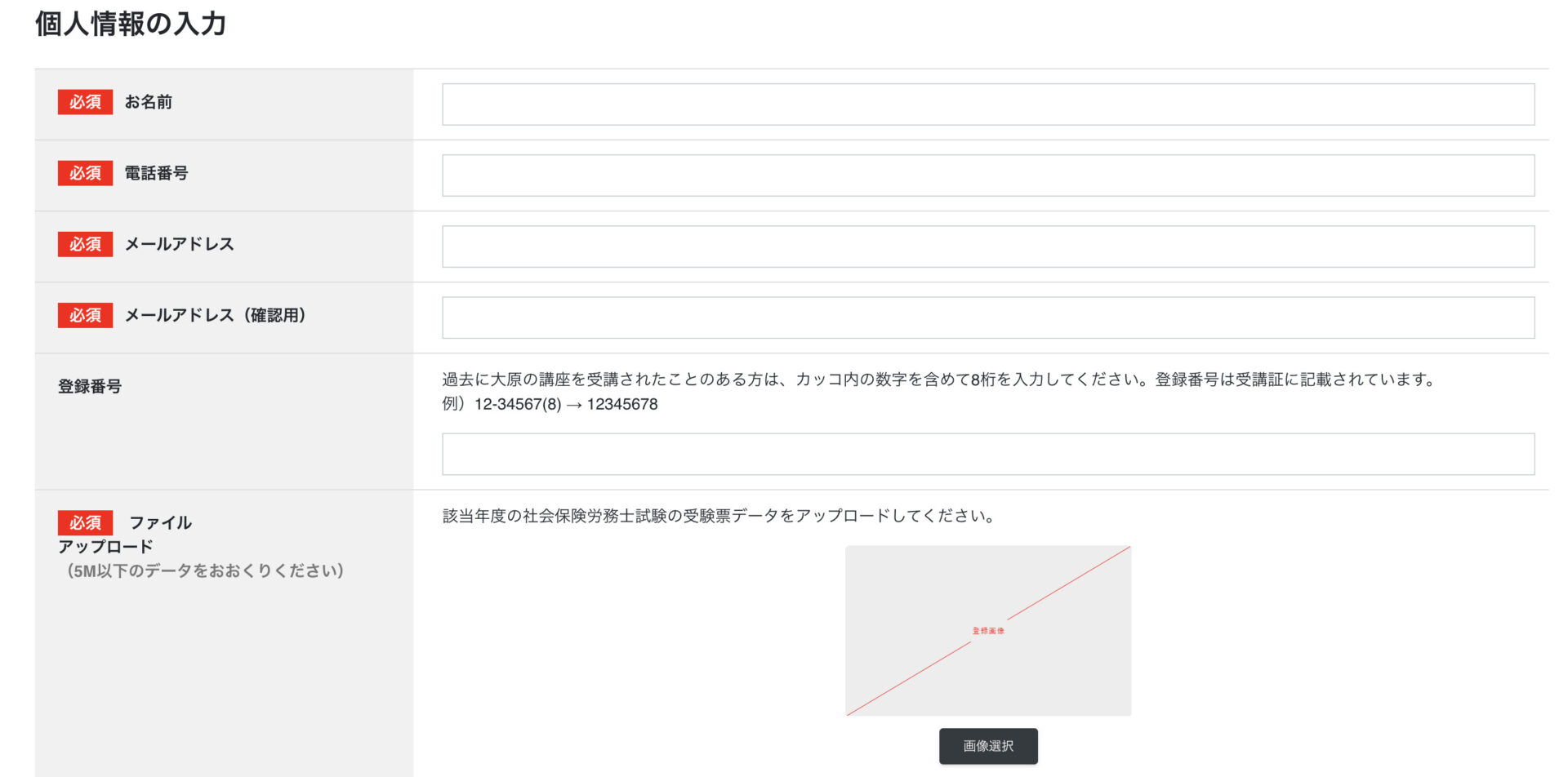Click the 過去に大原の講座 description text

click(938, 380)
